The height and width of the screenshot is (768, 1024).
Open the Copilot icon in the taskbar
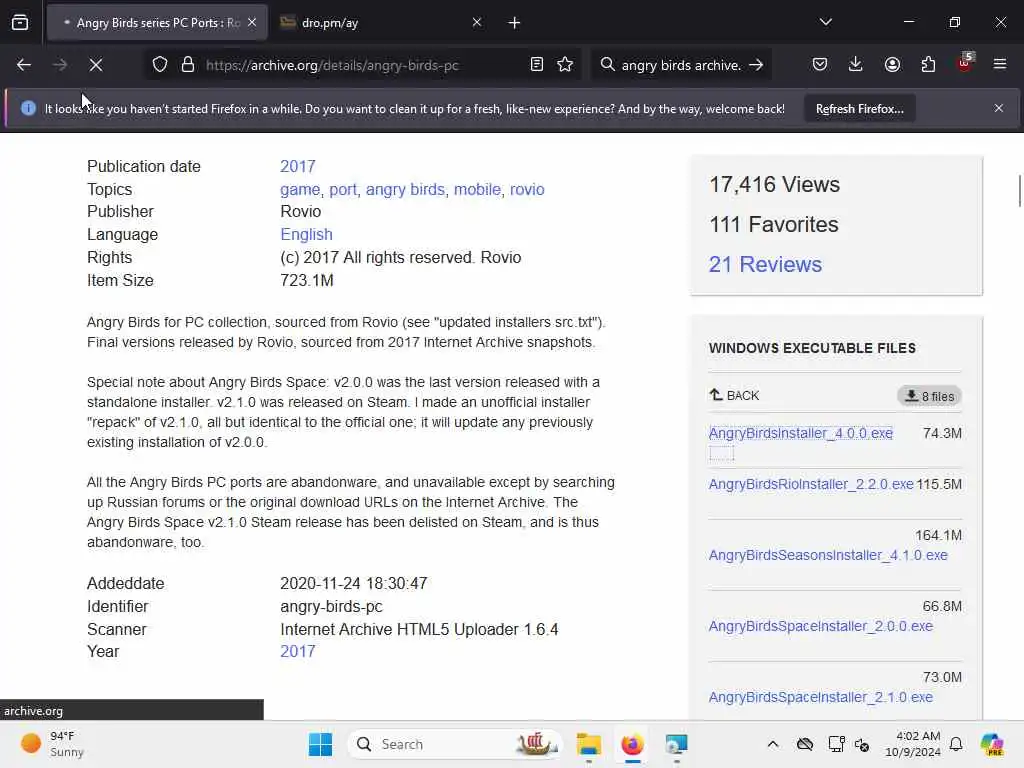tap(992, 744)
